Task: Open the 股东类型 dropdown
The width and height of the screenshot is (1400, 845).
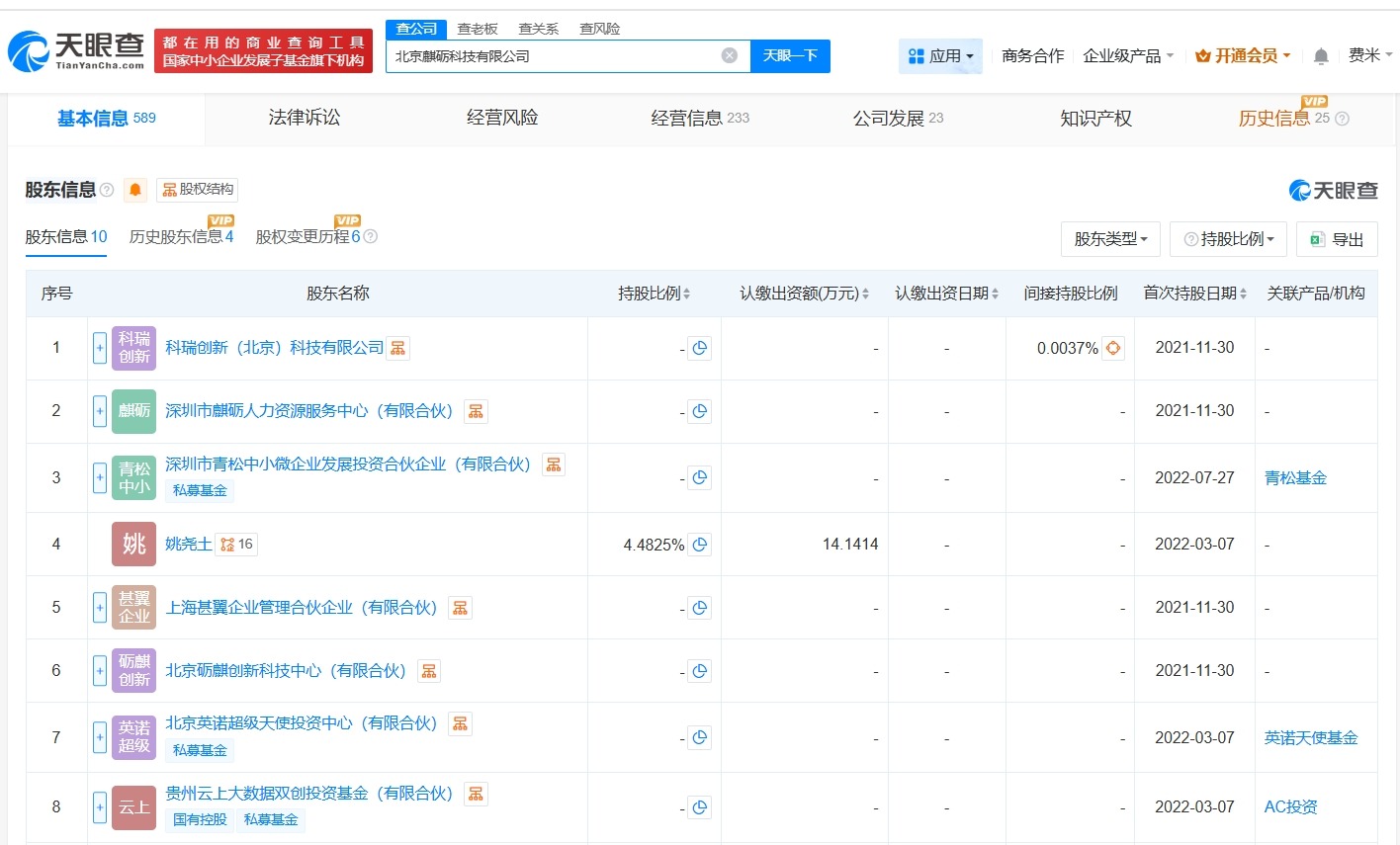Action: [x=1109, y=238]
